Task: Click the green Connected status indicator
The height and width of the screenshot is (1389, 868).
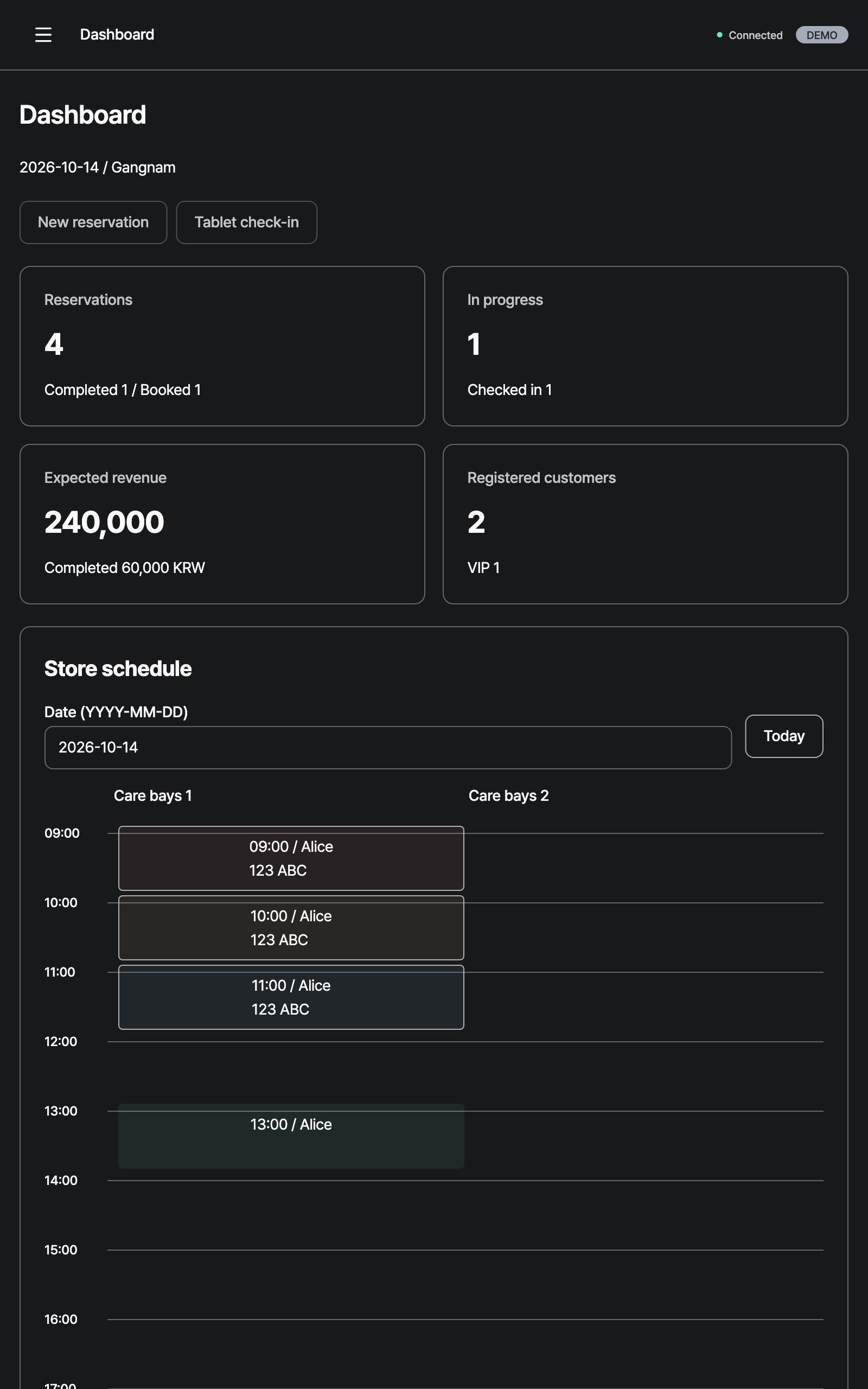Action: click(x=749, y=35)
